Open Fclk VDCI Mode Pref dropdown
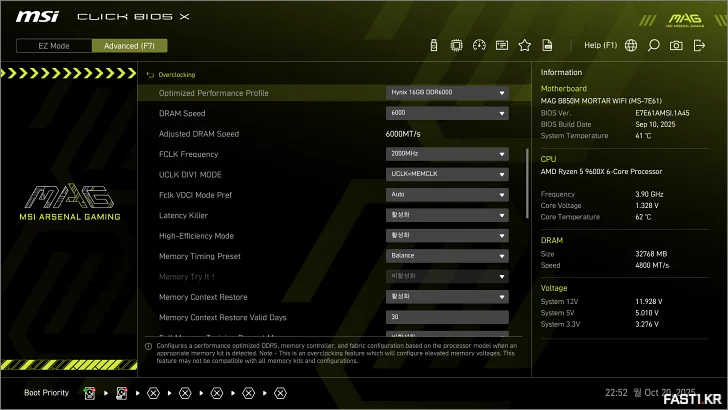The height and width of the screenshot is (410, 728). 447,195
